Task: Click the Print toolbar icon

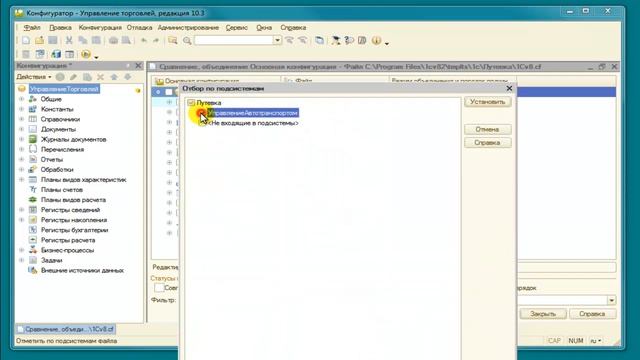Action: click(x=113, y=40)
